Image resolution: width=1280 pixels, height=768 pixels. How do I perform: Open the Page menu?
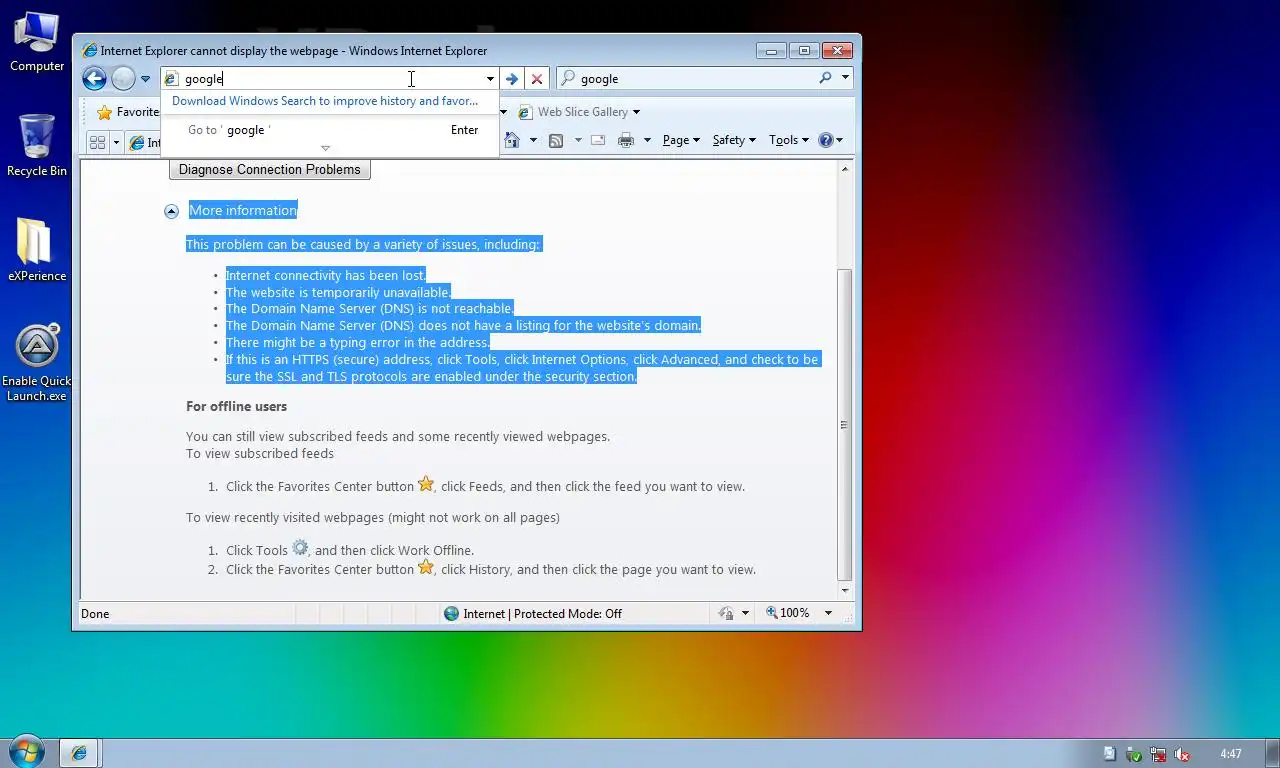tap(681, 140)
